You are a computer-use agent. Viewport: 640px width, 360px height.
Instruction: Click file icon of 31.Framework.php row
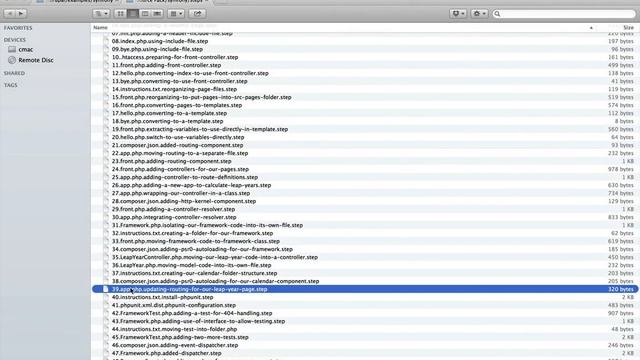[x=106, y=225]
